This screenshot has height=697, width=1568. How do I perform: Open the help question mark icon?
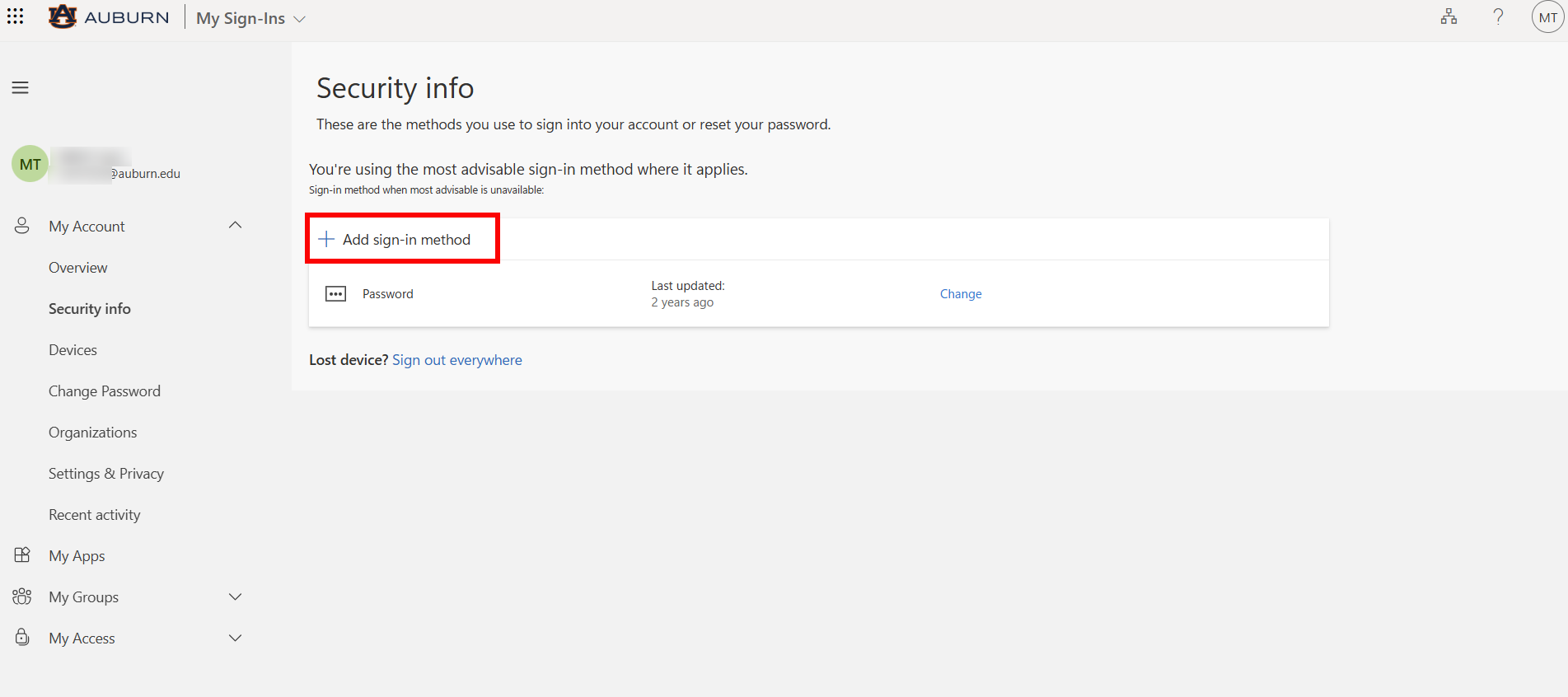click(x=1498, y=16)
